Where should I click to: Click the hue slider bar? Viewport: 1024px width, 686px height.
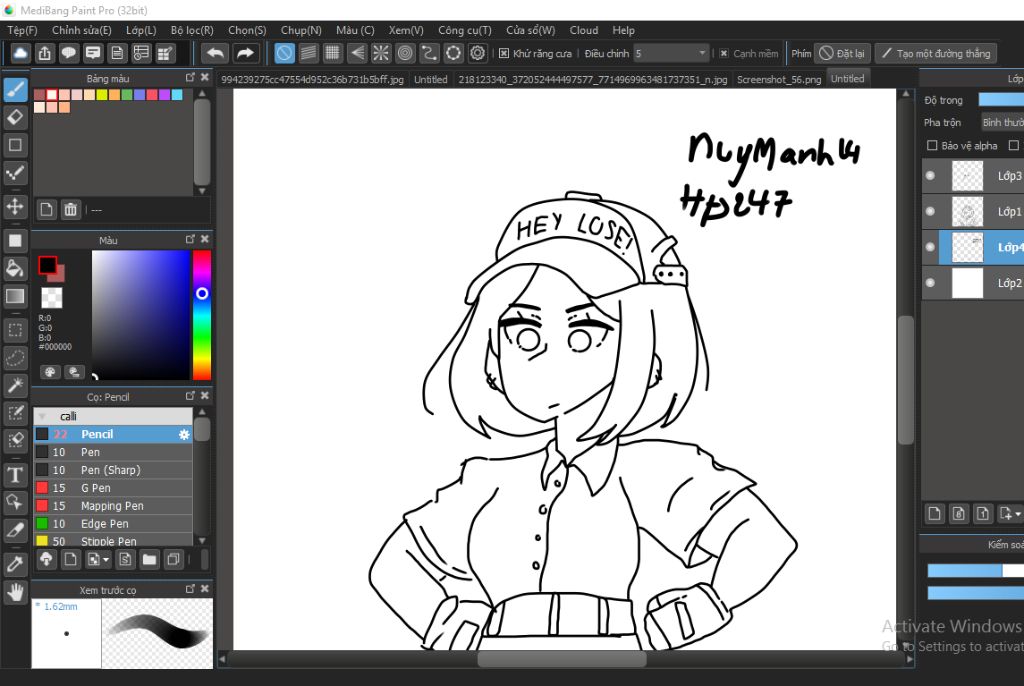(202, 315)
